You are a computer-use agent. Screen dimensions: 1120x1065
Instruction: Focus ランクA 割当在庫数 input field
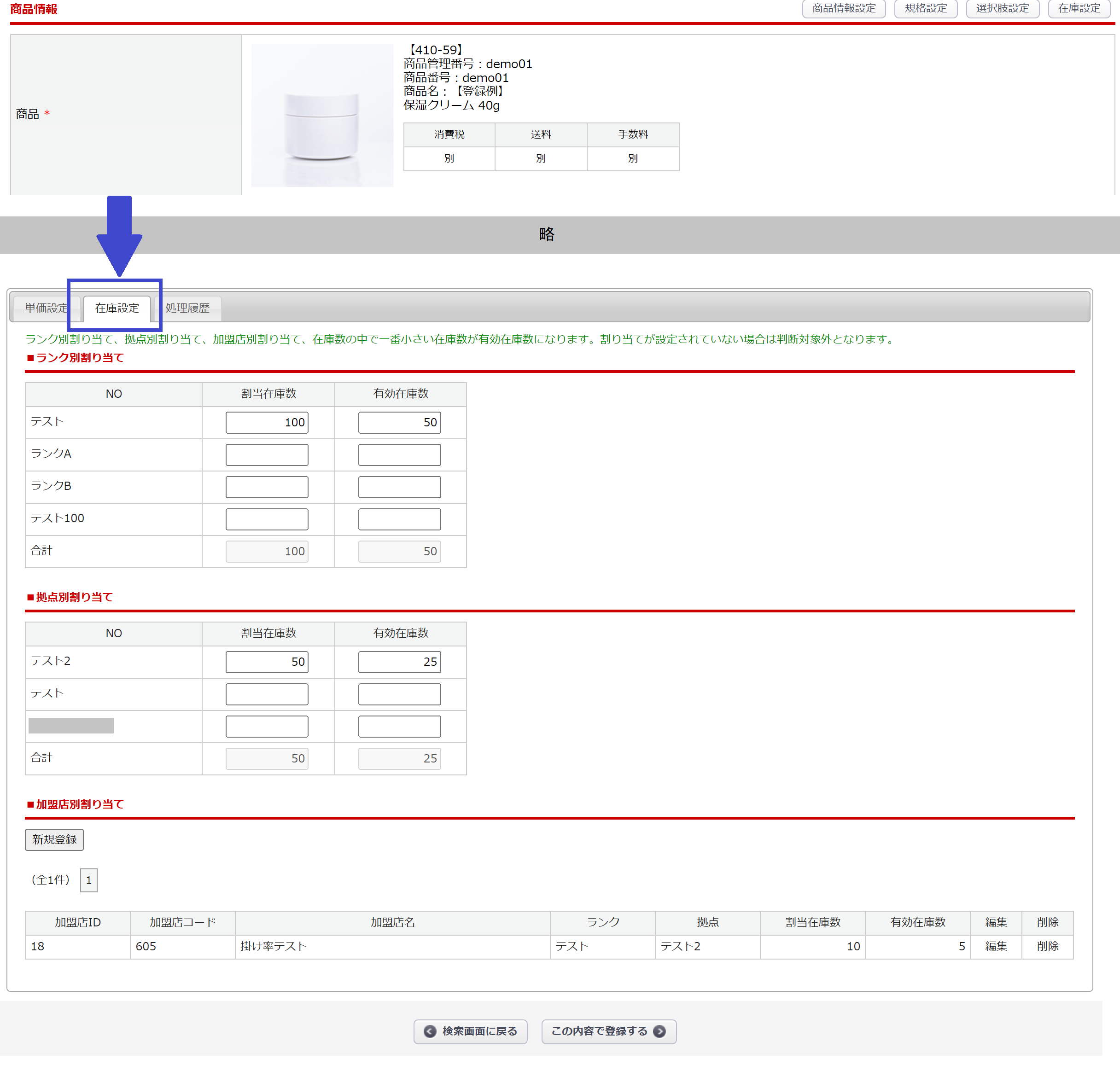pos(267,455)
